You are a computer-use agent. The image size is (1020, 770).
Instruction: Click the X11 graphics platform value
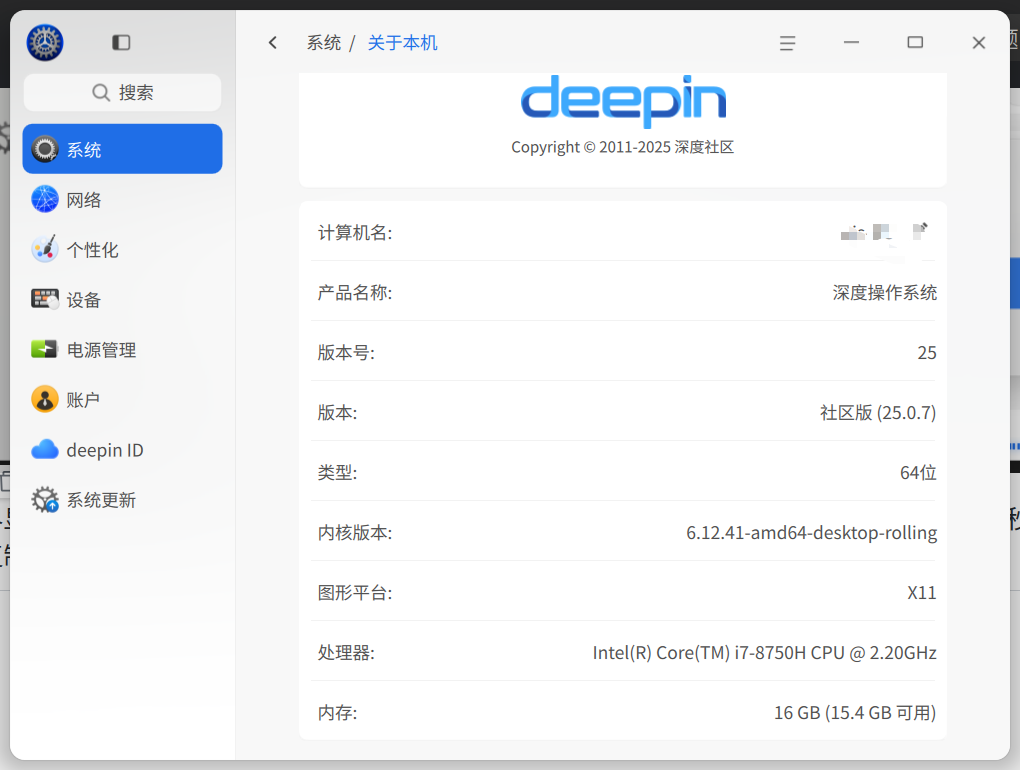[922, 592]
